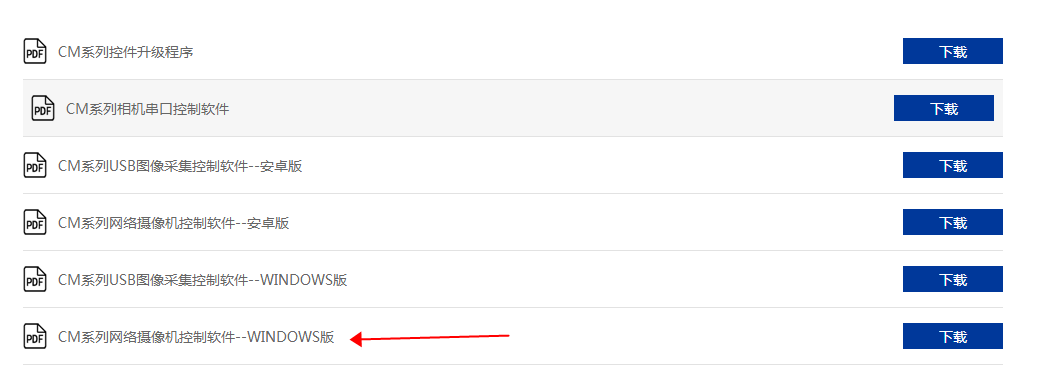The image size is (1056, 381).
Task: Download CM系列相机串口控制软件 with 下载 button
Action: [944, 108]
